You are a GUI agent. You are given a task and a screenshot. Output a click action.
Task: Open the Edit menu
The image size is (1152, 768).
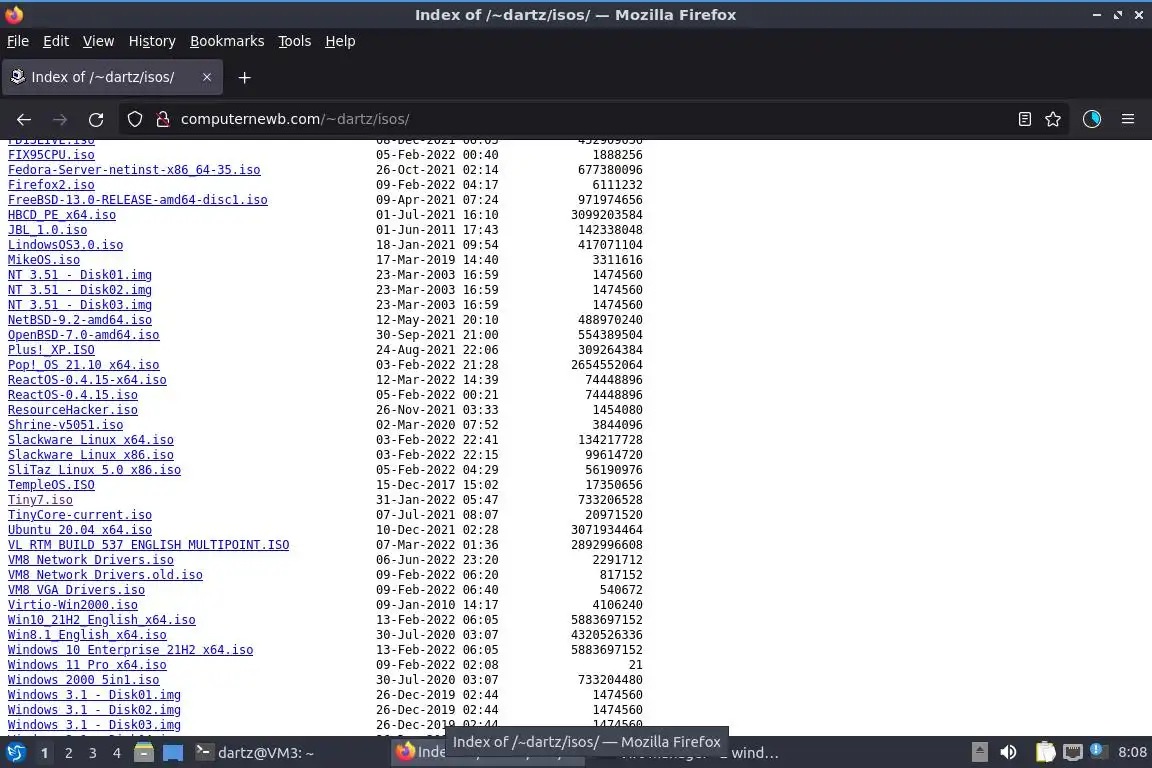56,41
